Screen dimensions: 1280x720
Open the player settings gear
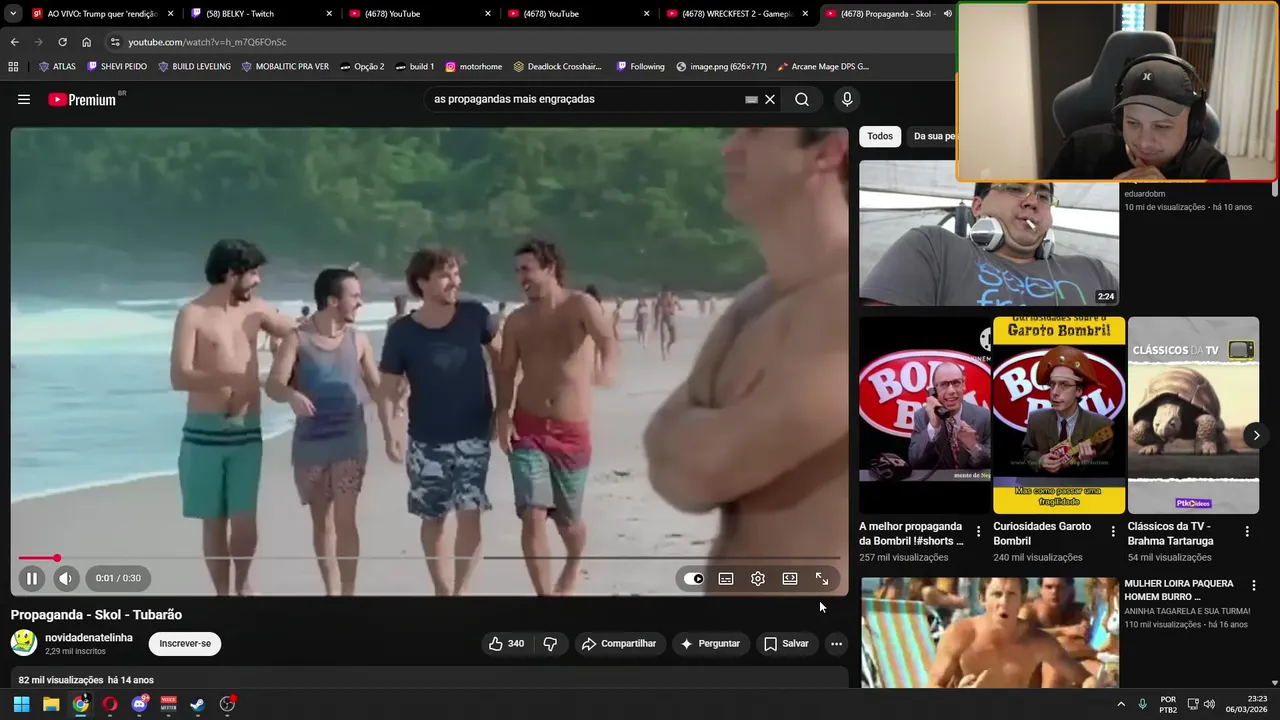(x=758, y=578)
